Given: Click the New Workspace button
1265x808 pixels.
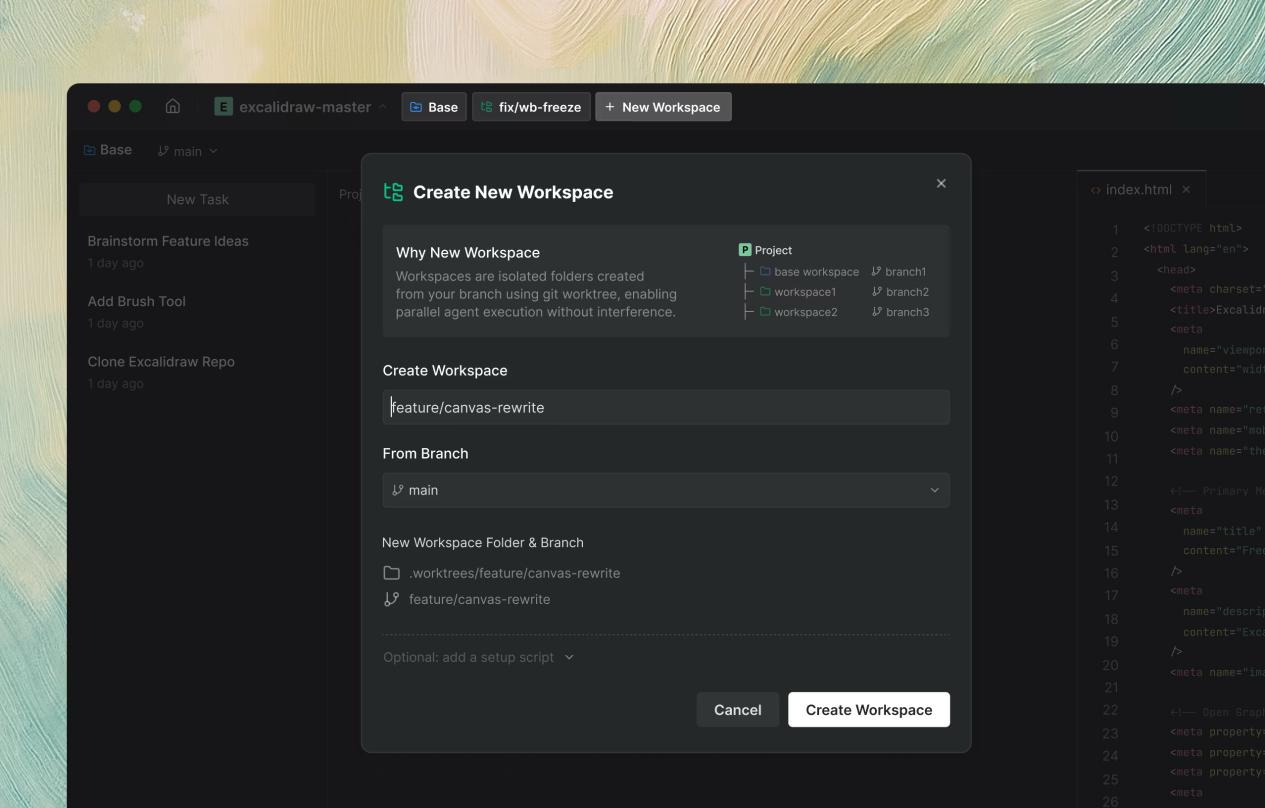Looking at the screenshot, I should (x=662, y=106).
